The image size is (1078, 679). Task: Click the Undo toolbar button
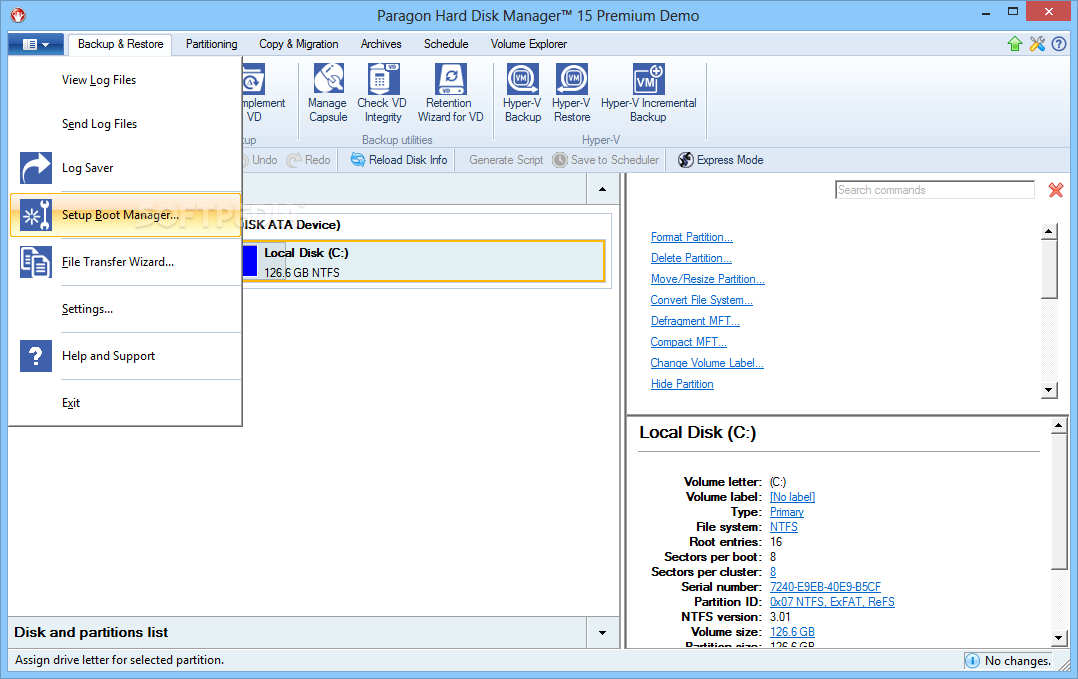[x=260, y=160]
